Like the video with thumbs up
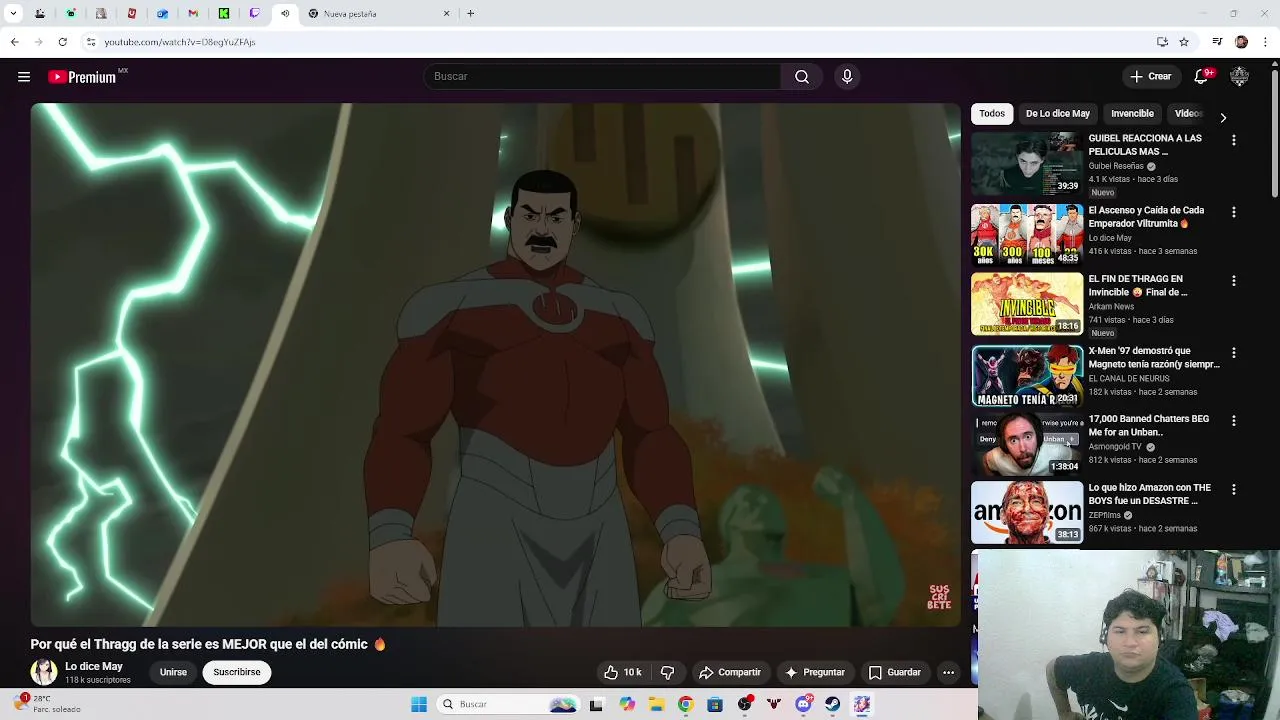The image size is (1280, 720). [x=621, y=672]
